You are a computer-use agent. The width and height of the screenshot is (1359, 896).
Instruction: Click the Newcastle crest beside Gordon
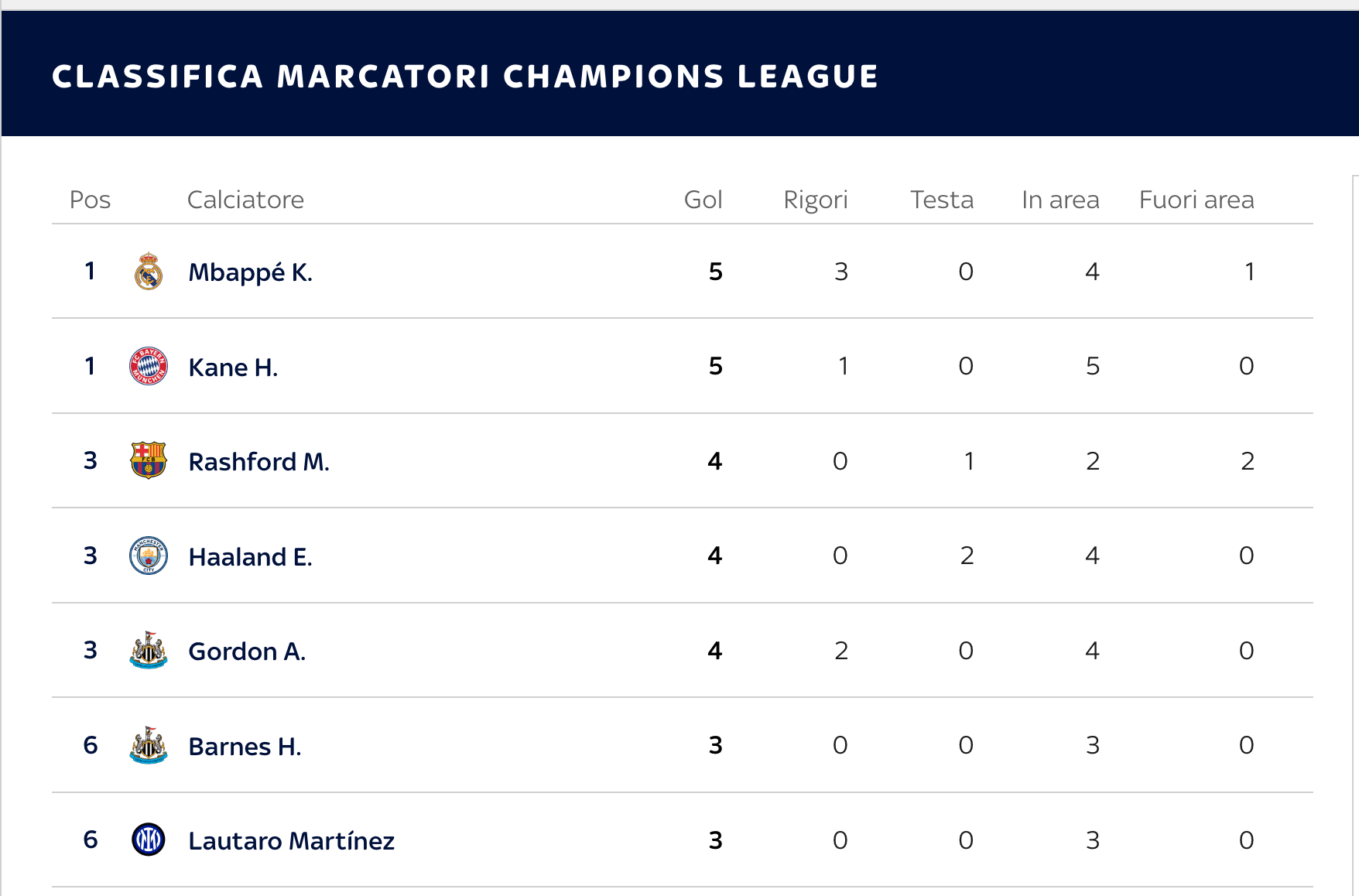(149, 651)
